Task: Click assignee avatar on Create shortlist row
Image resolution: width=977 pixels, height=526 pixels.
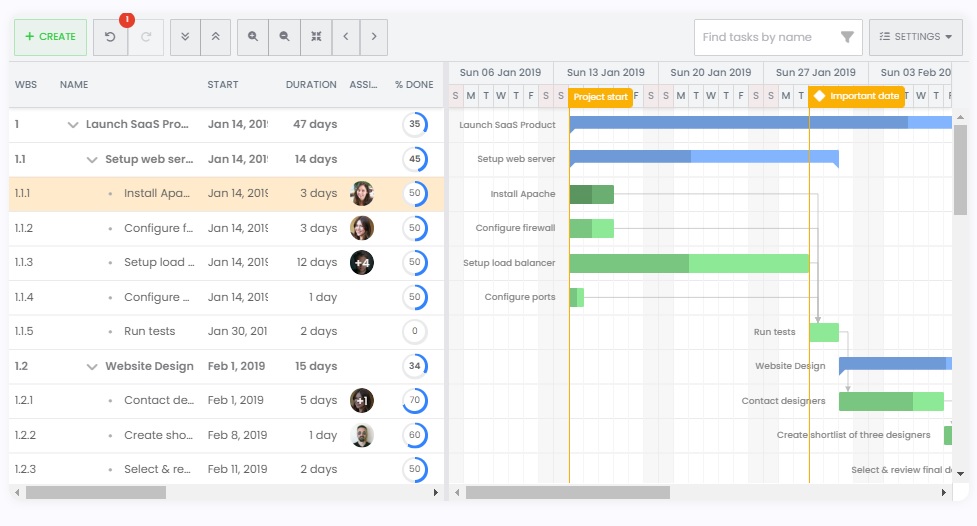Action: (x=362, y=435)
